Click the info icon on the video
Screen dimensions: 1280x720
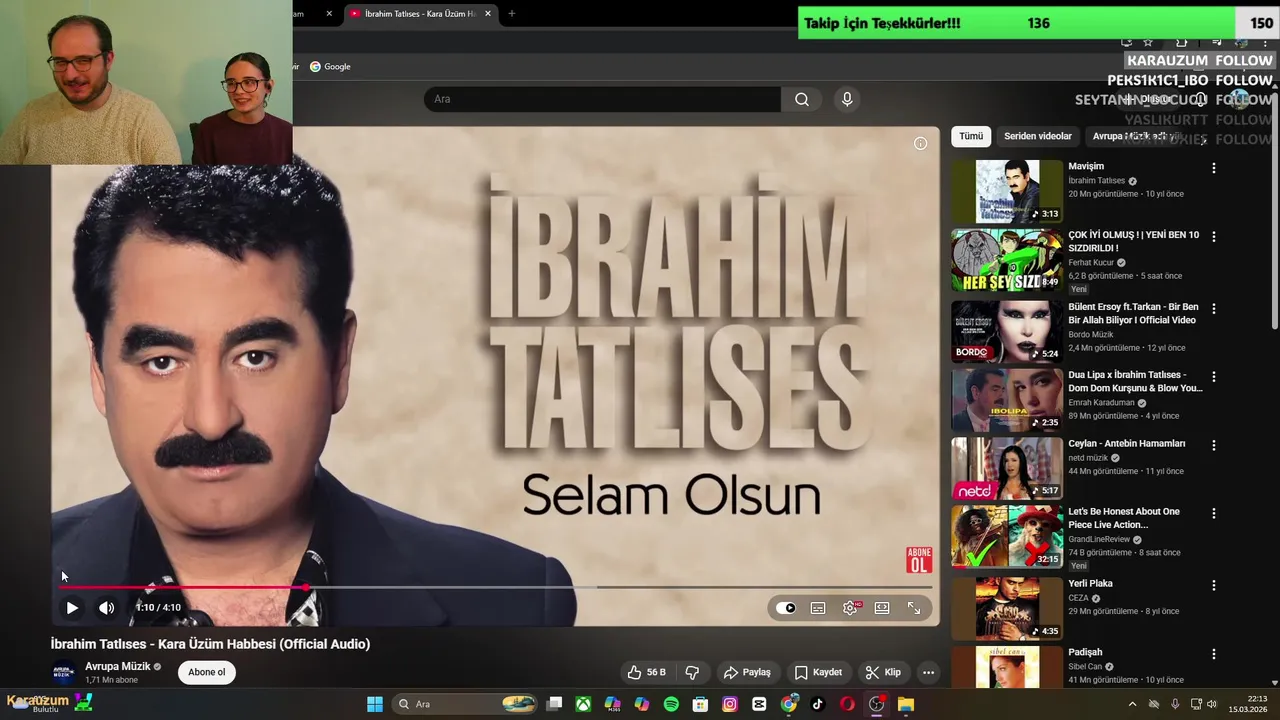click(x=920, y=143)
